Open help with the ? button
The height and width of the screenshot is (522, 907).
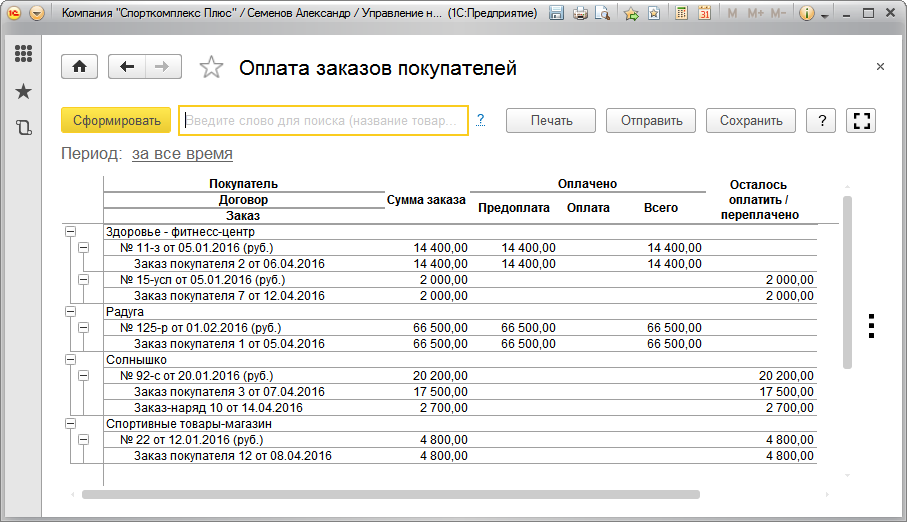pyautogui.click(x=821, y=120)
